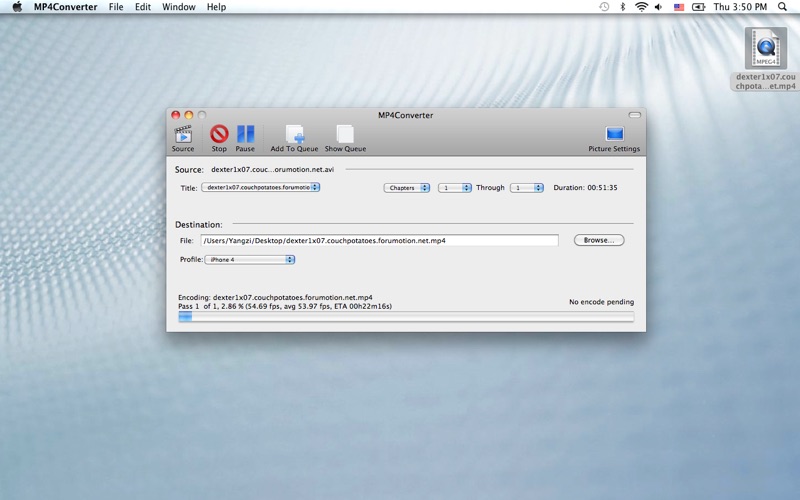This screenshot has width=800, height=500.
Task: Open the Chapters dropdown
Action: 407,188
